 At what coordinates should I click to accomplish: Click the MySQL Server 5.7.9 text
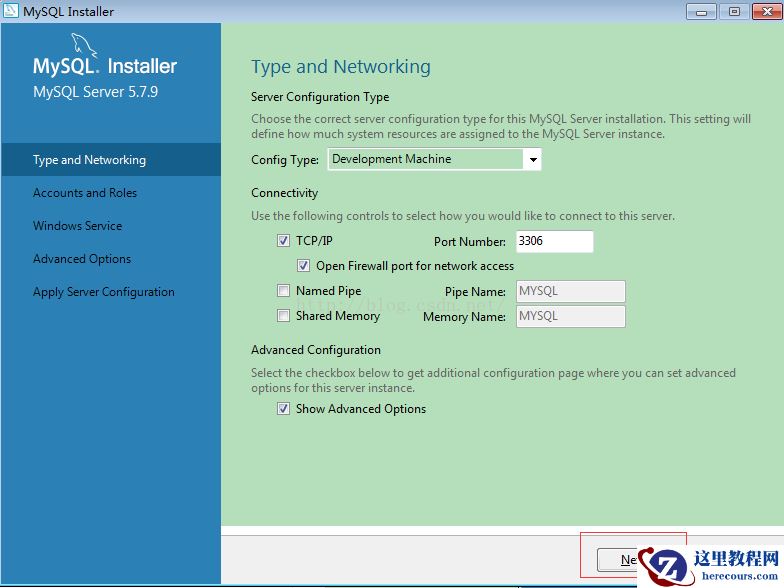click(x=96, y=92)
